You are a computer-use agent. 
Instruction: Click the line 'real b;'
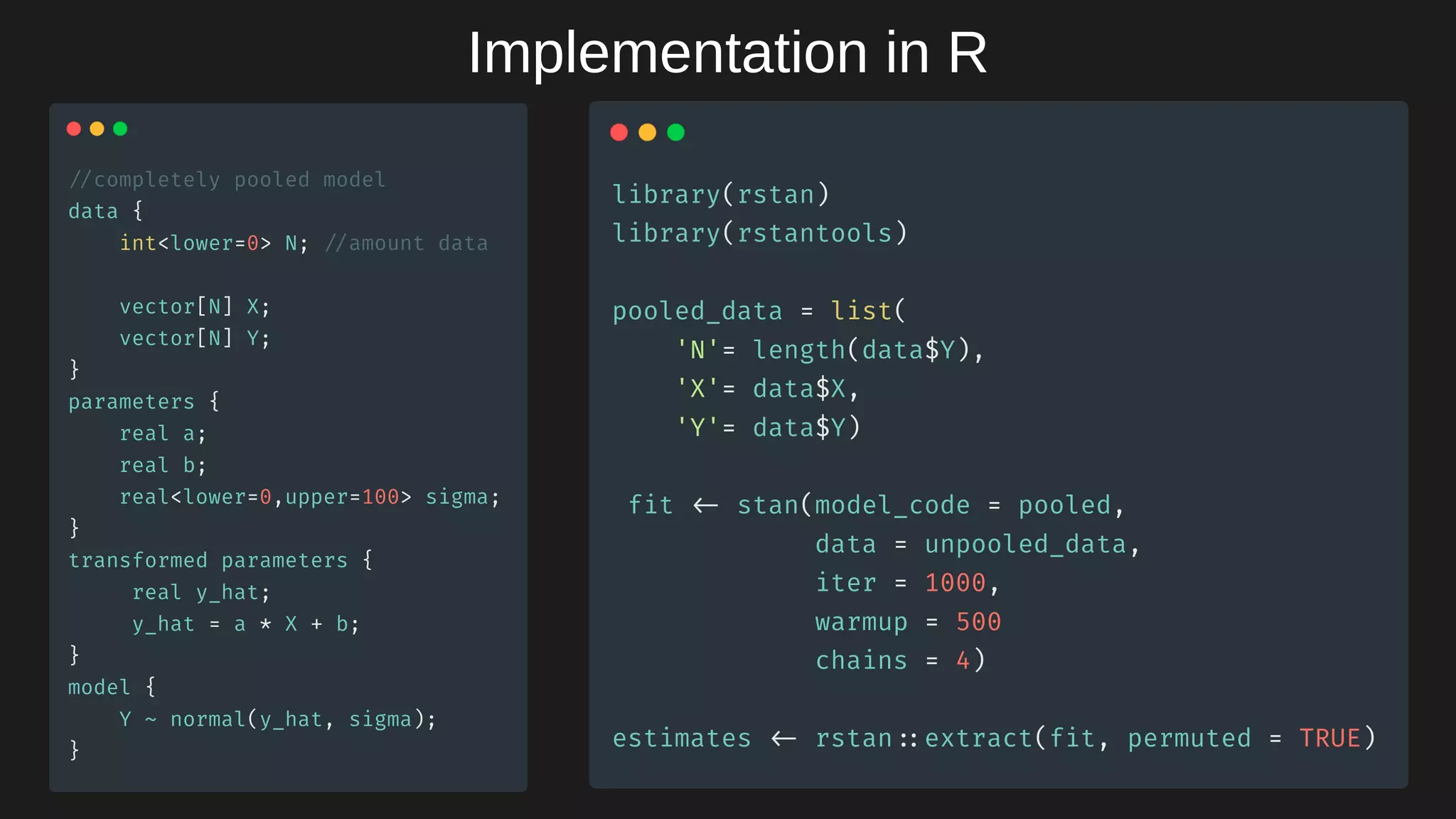163,465
